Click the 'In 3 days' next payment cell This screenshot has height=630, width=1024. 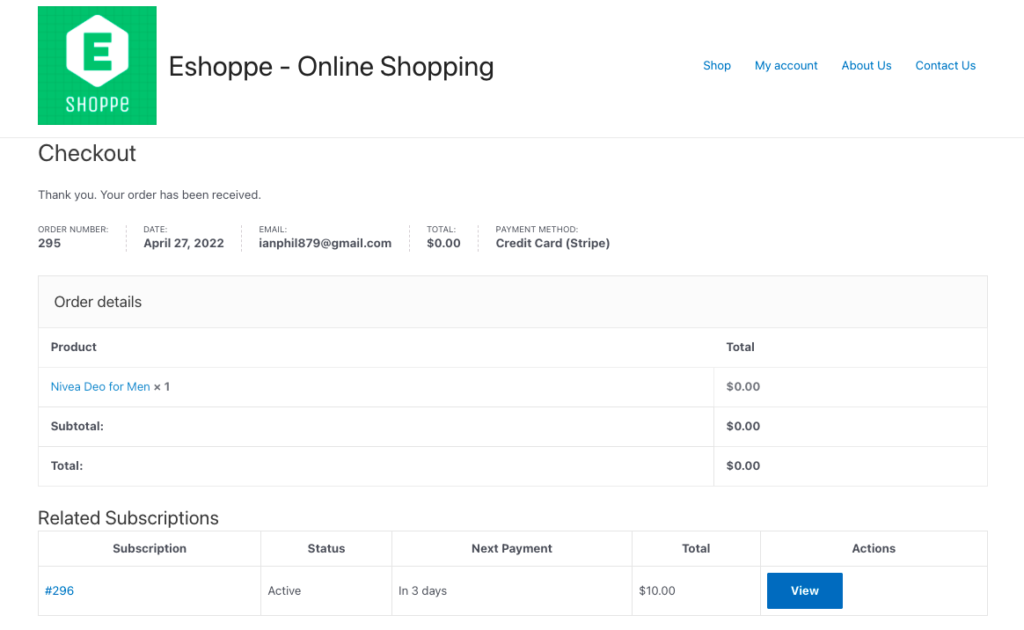(422, 591)
